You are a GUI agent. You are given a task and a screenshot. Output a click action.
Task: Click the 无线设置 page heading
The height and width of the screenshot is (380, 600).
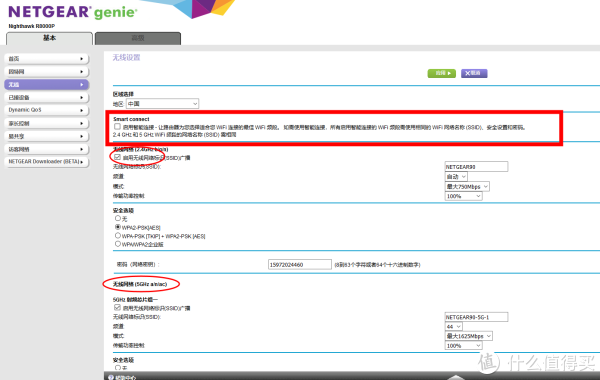(x=126, y=58)
